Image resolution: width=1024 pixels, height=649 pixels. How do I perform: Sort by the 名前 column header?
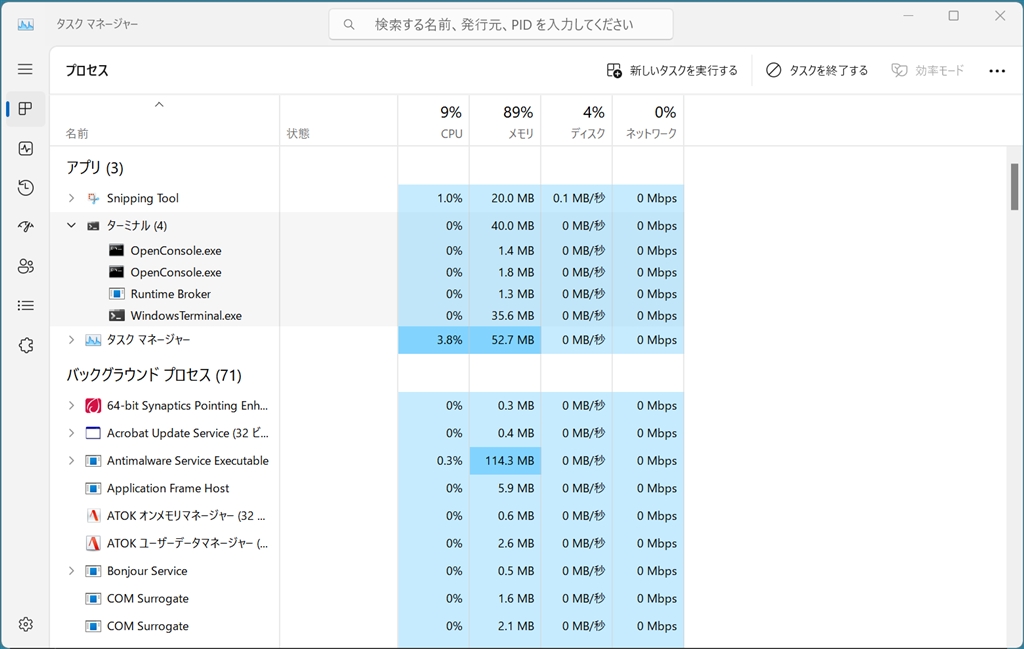[165, 121]
